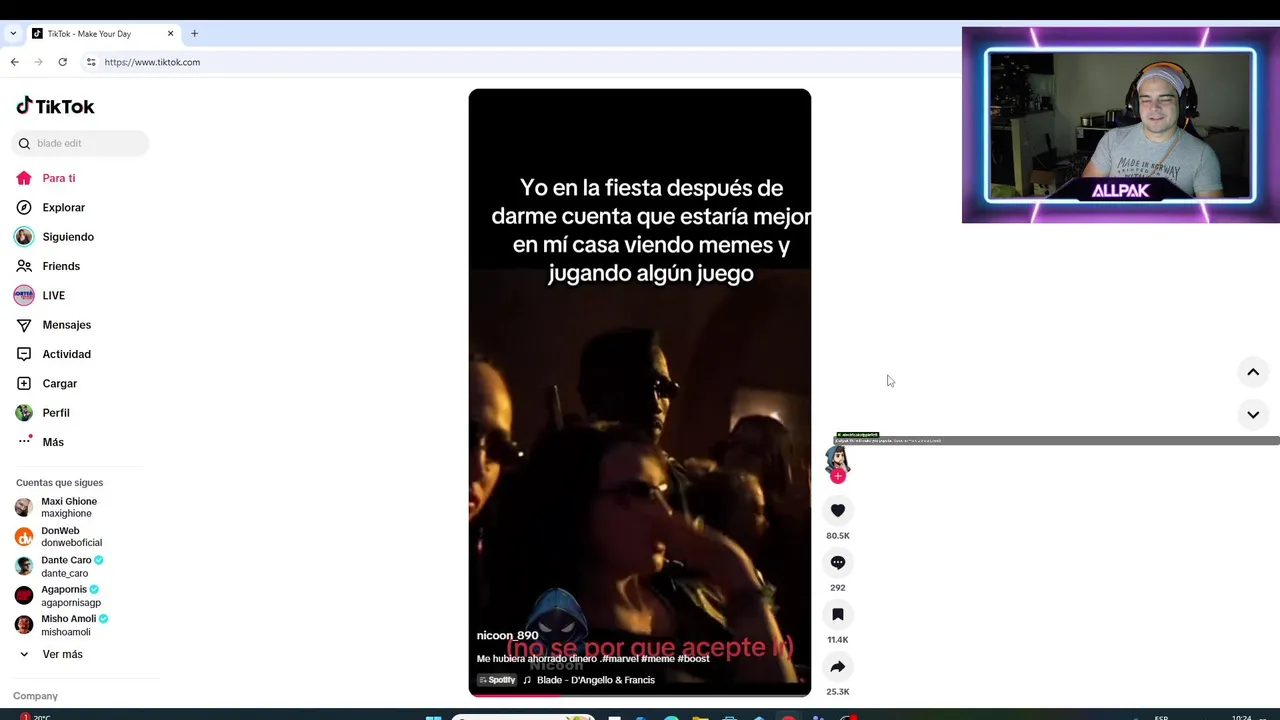The height and width of the screenshot is (720, 1280).
Task: Open the Explorar page
Action: point(63,207)
